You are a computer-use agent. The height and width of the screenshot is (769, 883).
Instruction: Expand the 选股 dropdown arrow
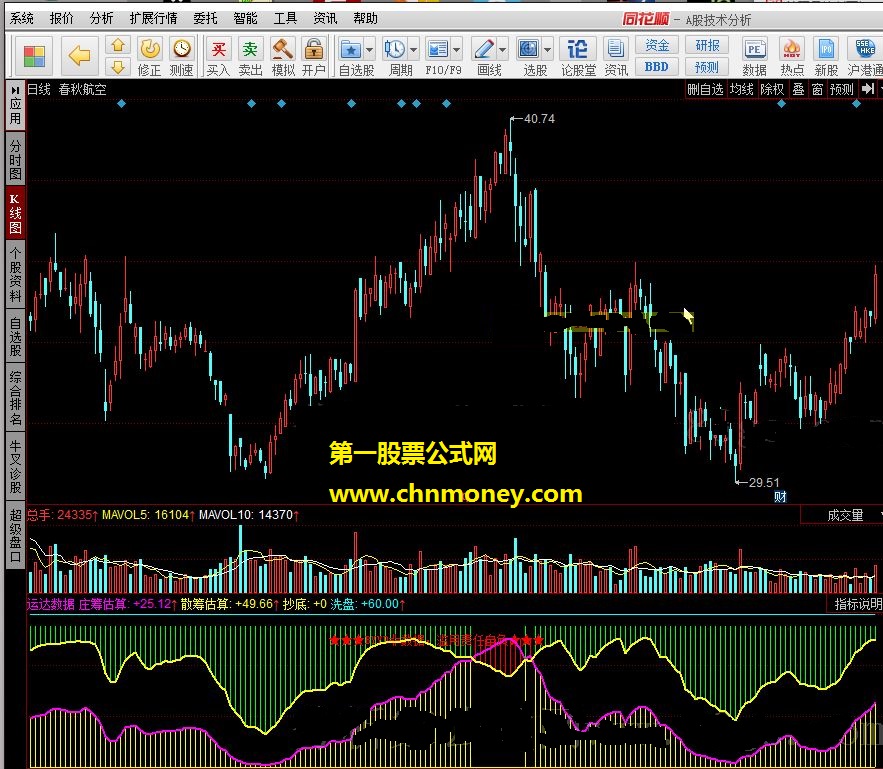pos(547,50)
